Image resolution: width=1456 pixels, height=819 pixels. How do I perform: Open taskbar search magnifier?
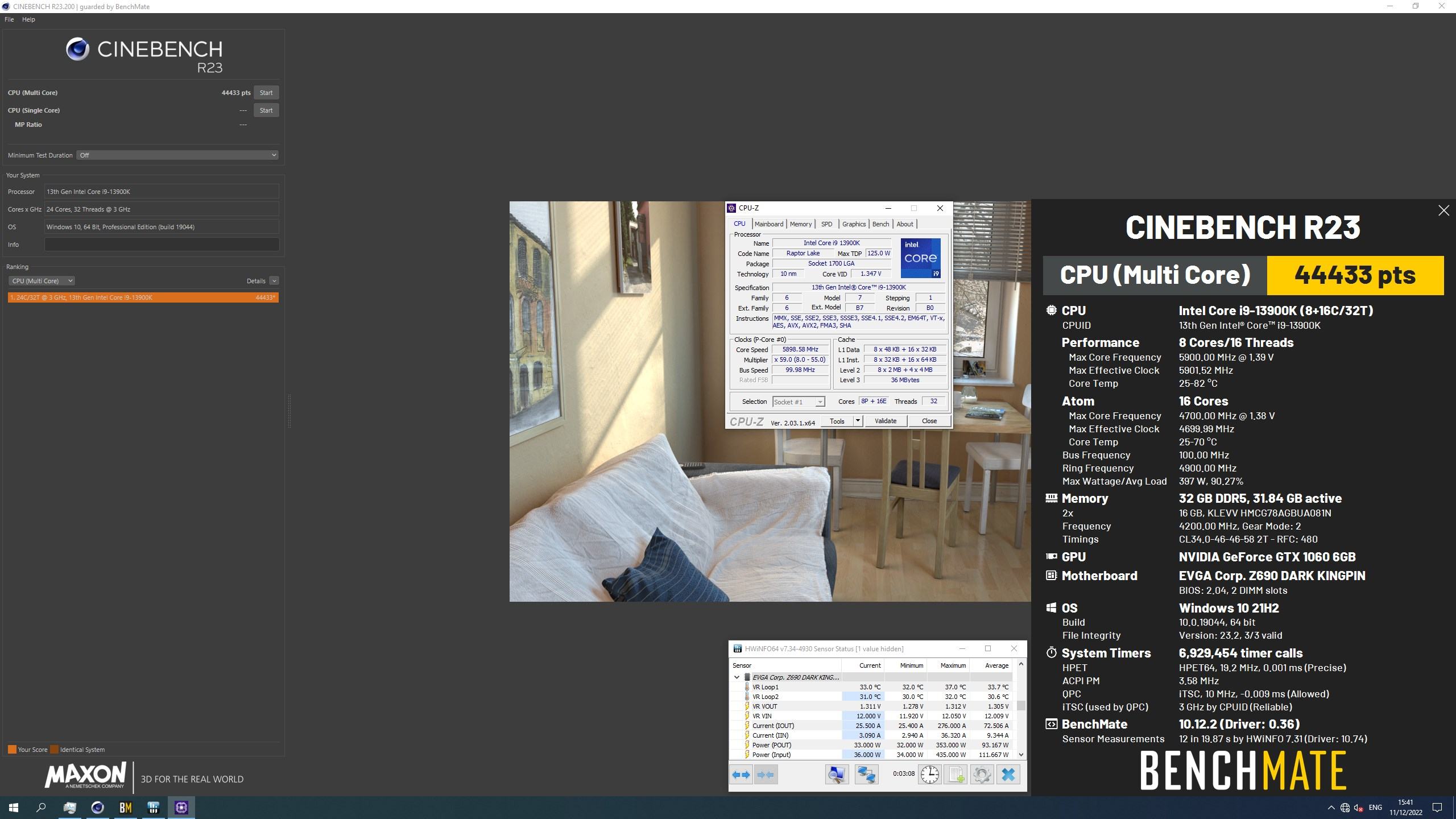point(41,807)
